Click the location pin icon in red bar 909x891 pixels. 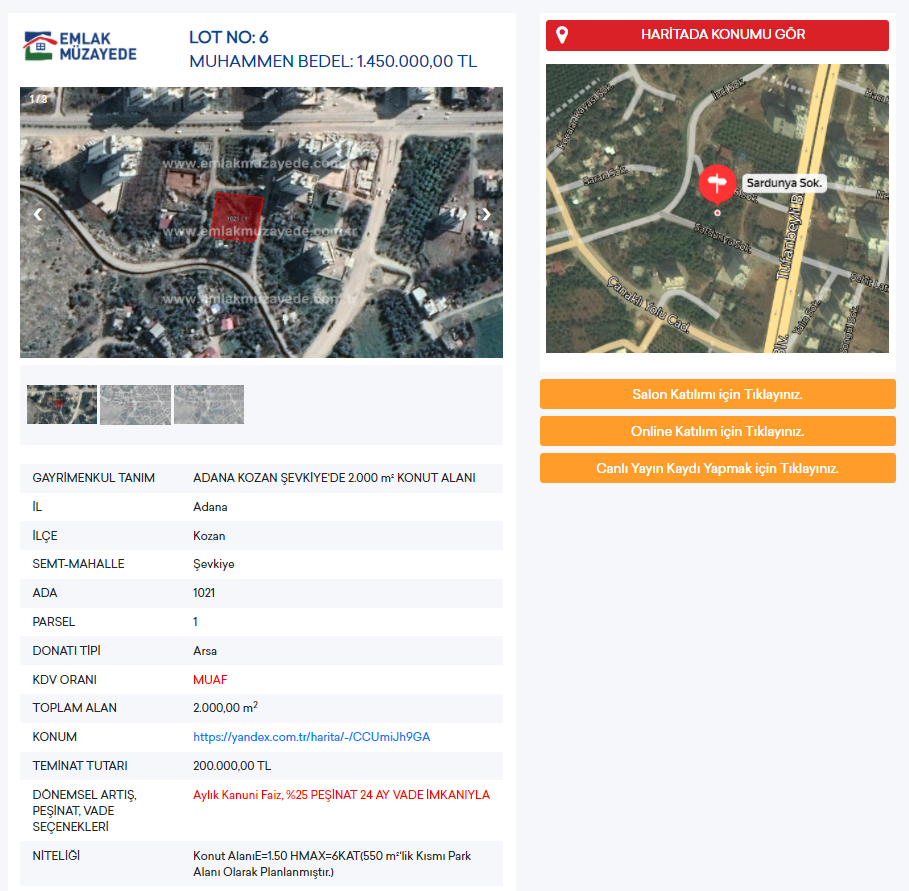(x=562, y=35)
